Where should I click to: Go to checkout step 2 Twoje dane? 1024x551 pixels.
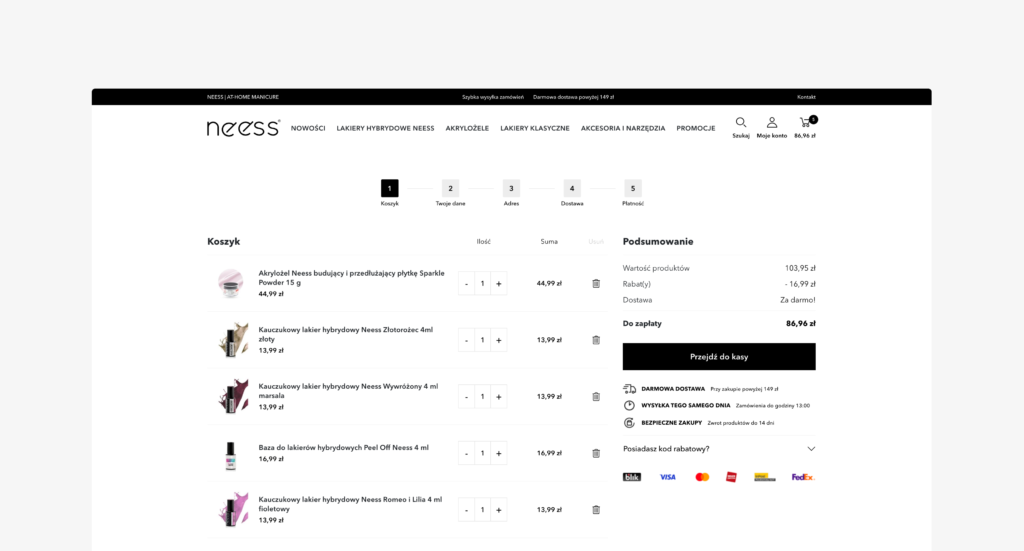450,188
